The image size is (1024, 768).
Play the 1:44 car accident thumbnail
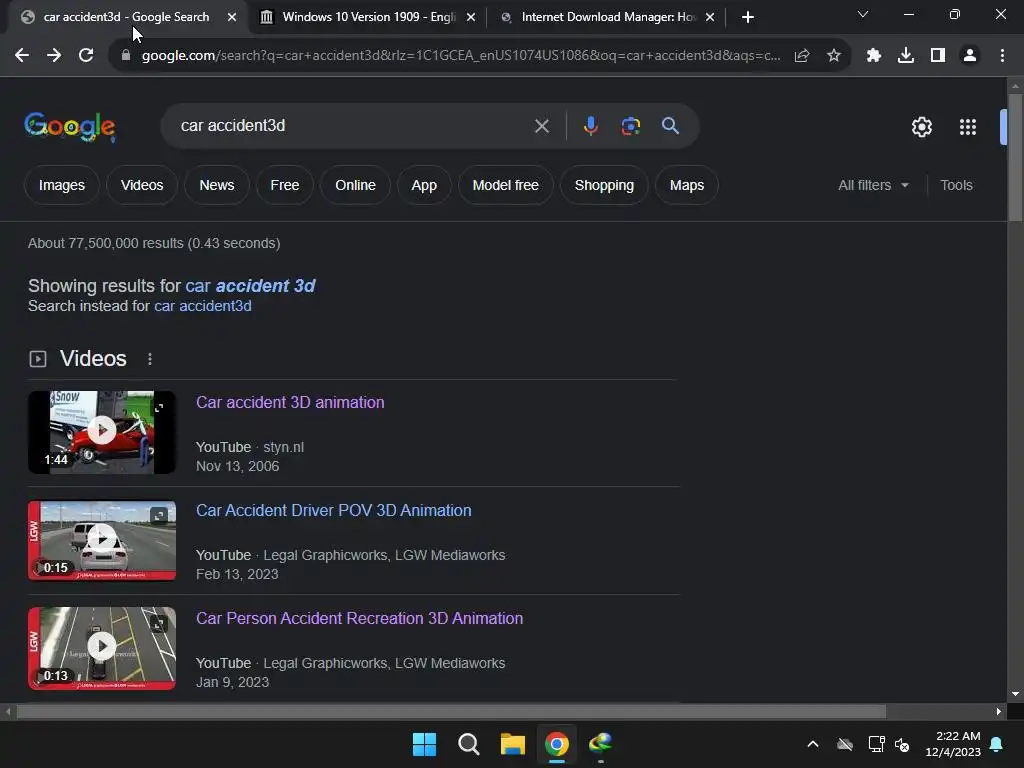click(x=102, y=431)
